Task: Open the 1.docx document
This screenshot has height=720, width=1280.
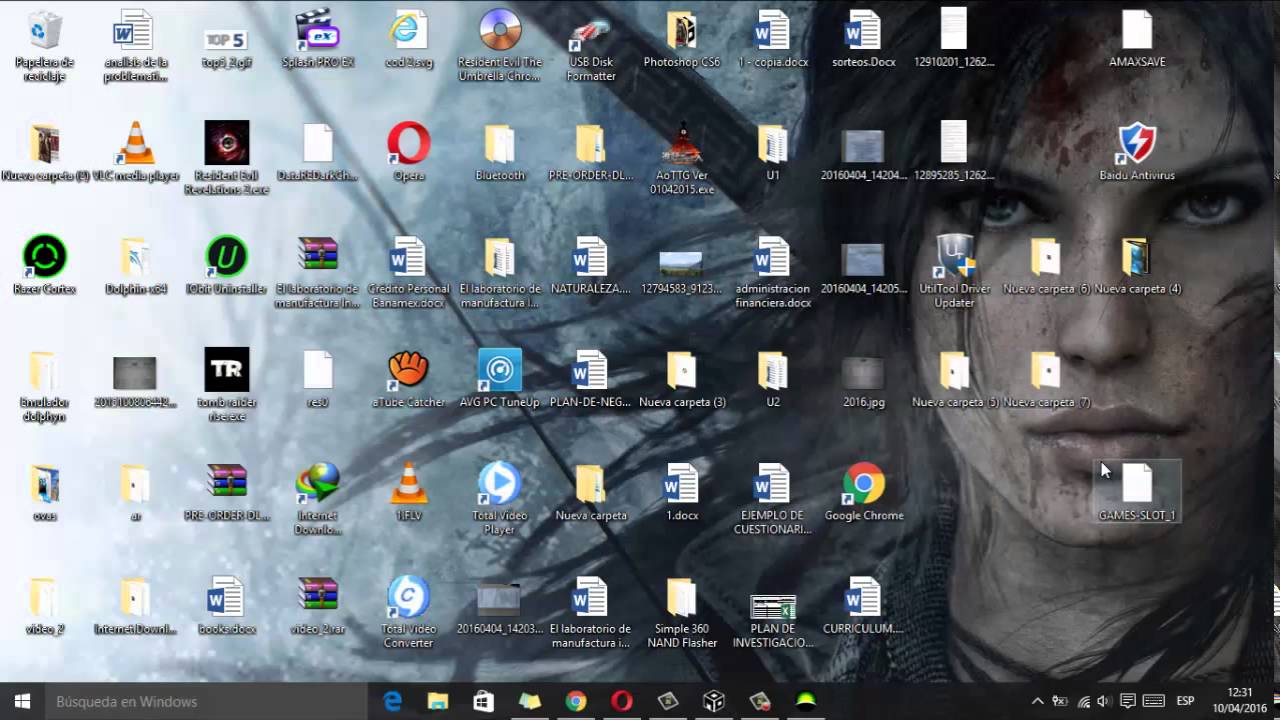Action: (x=682, y=493)
